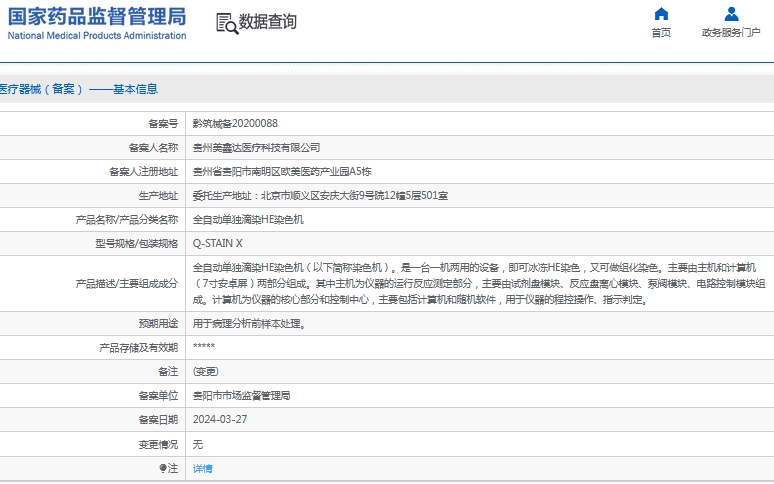The height and width of the screenshot is (484, 774).
Task: Click the home (首页) house icon
Action: point(661,14)
